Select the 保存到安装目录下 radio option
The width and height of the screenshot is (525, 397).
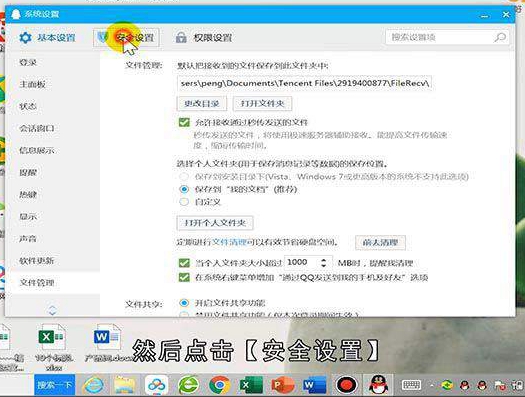tap(184, 176)
